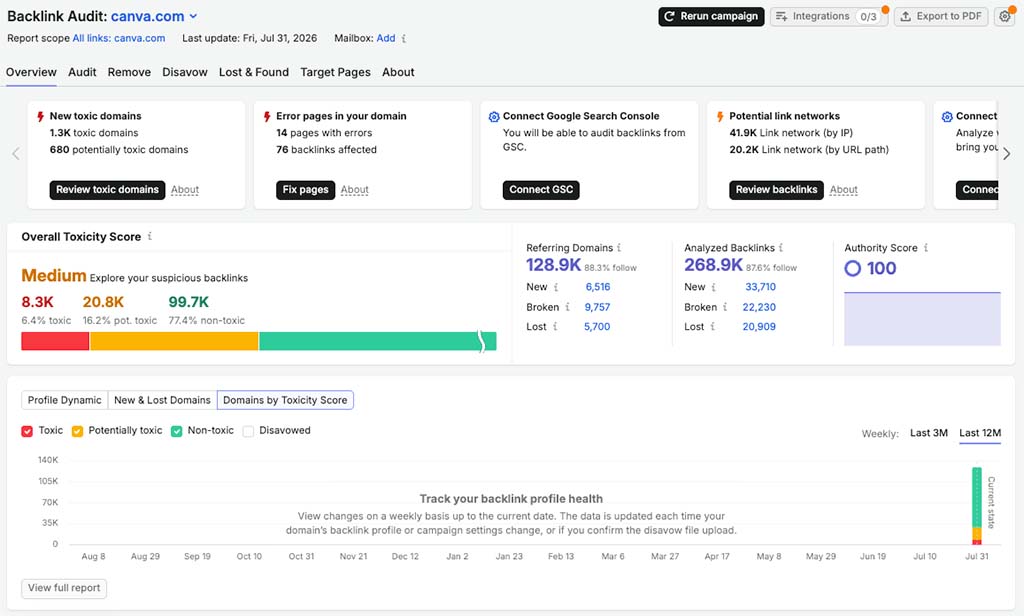This screenshot has height=616, width=1024.
Task: Click Export to PDF
Action: [941, 16]
